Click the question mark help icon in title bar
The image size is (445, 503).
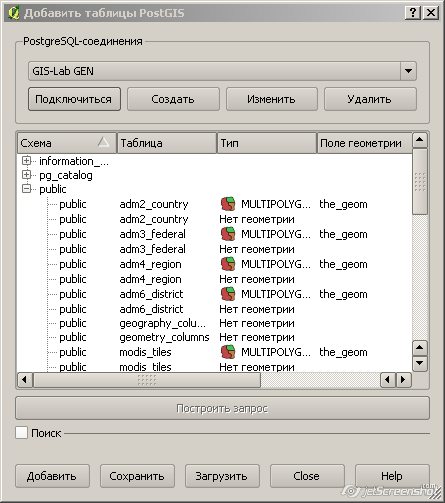[x=413, y=13]
